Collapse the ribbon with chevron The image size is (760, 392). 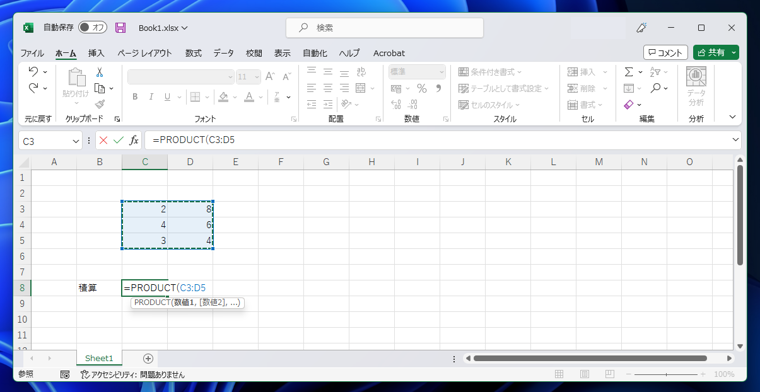[x=732, y=117]
